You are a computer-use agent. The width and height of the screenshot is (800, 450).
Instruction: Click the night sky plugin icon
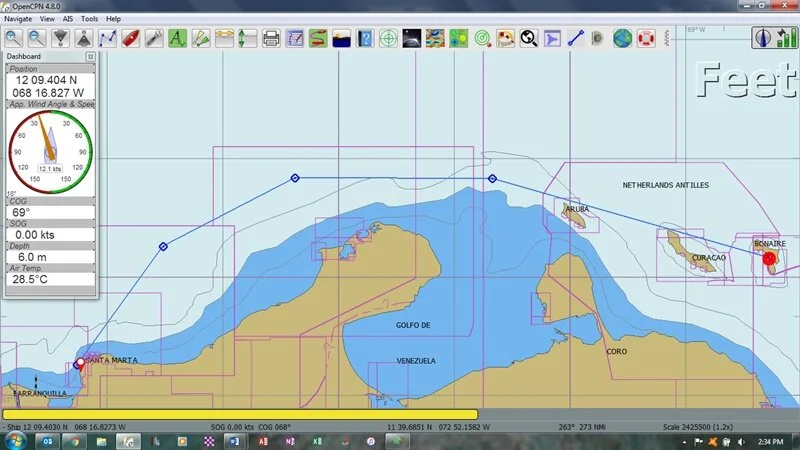[412, 38]
